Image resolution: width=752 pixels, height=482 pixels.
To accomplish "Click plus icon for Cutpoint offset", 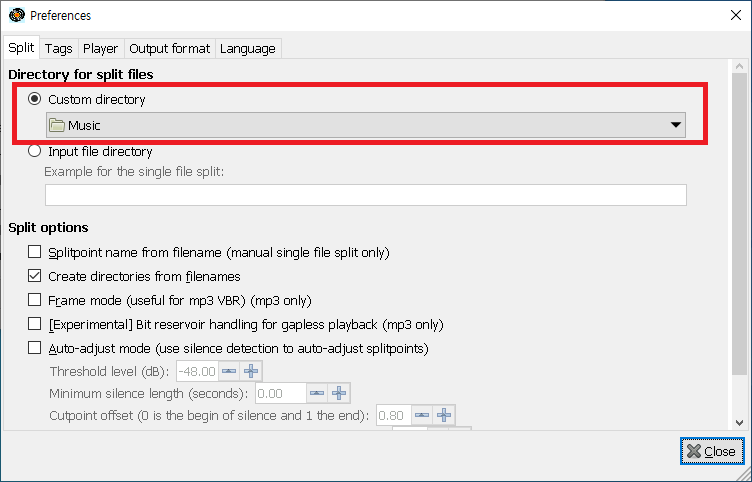I will (x=444, y=415).
